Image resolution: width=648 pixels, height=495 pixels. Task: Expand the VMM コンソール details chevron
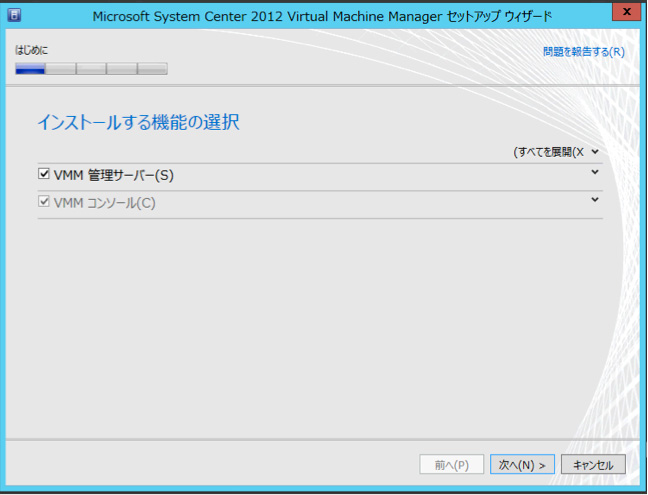[x=595, y=200]
